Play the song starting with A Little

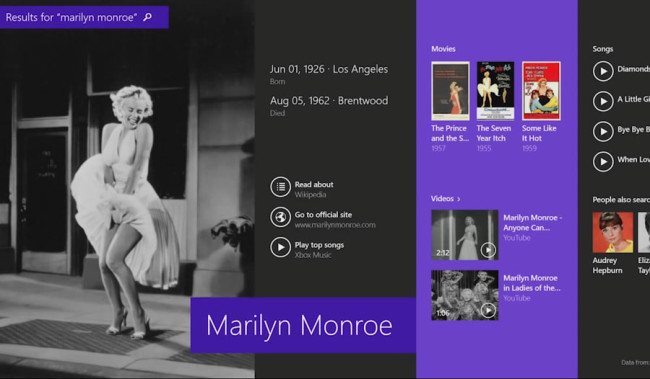pos(603,101)
